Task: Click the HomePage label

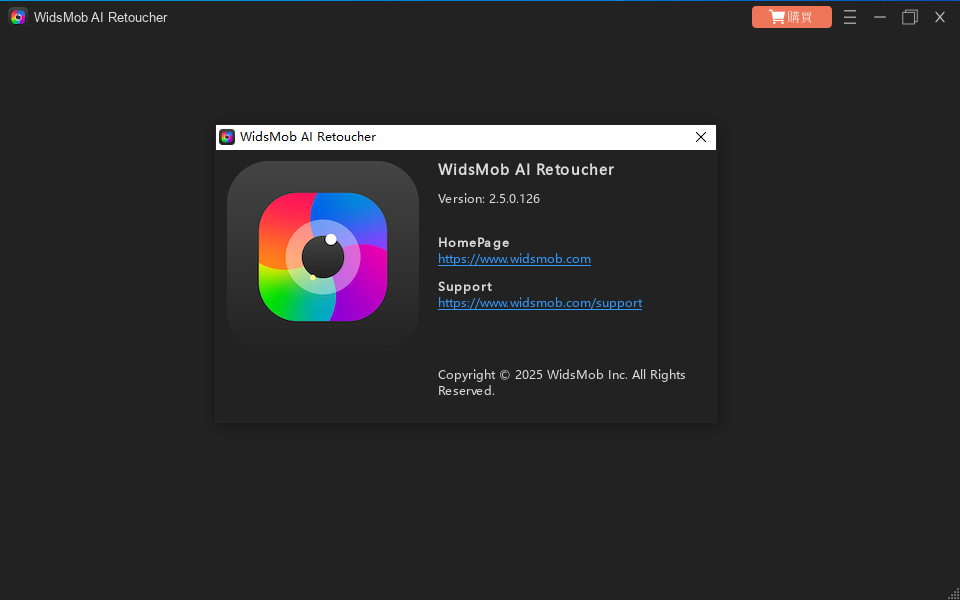Action: pos(474,243)
